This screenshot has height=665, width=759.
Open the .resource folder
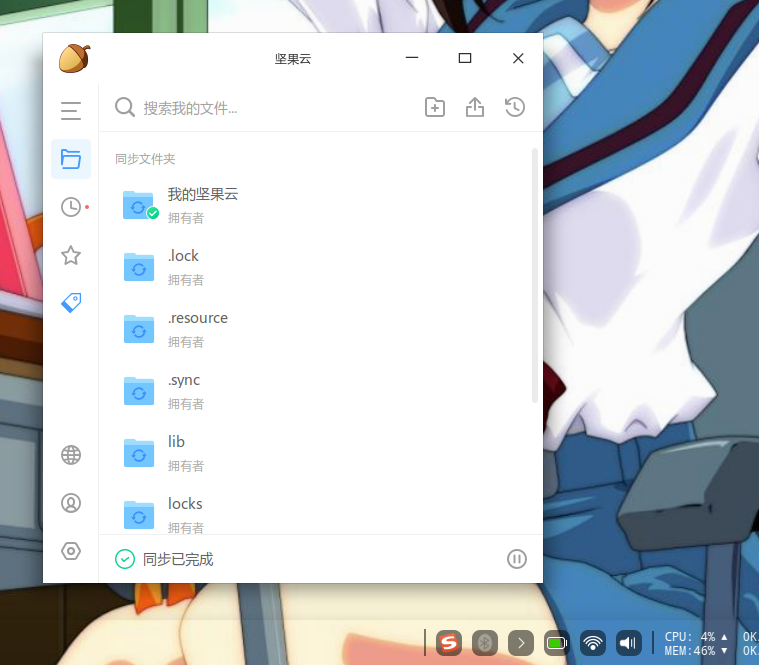319,329
